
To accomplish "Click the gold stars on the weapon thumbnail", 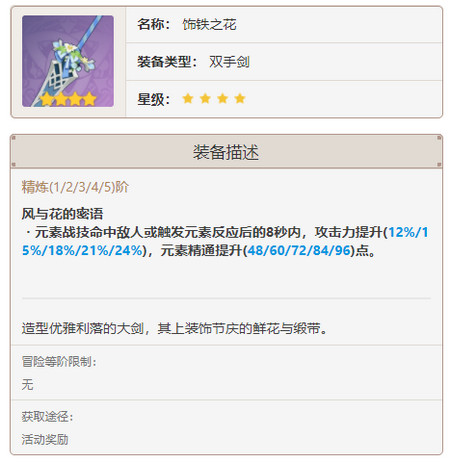I will (x=68, y=99).
